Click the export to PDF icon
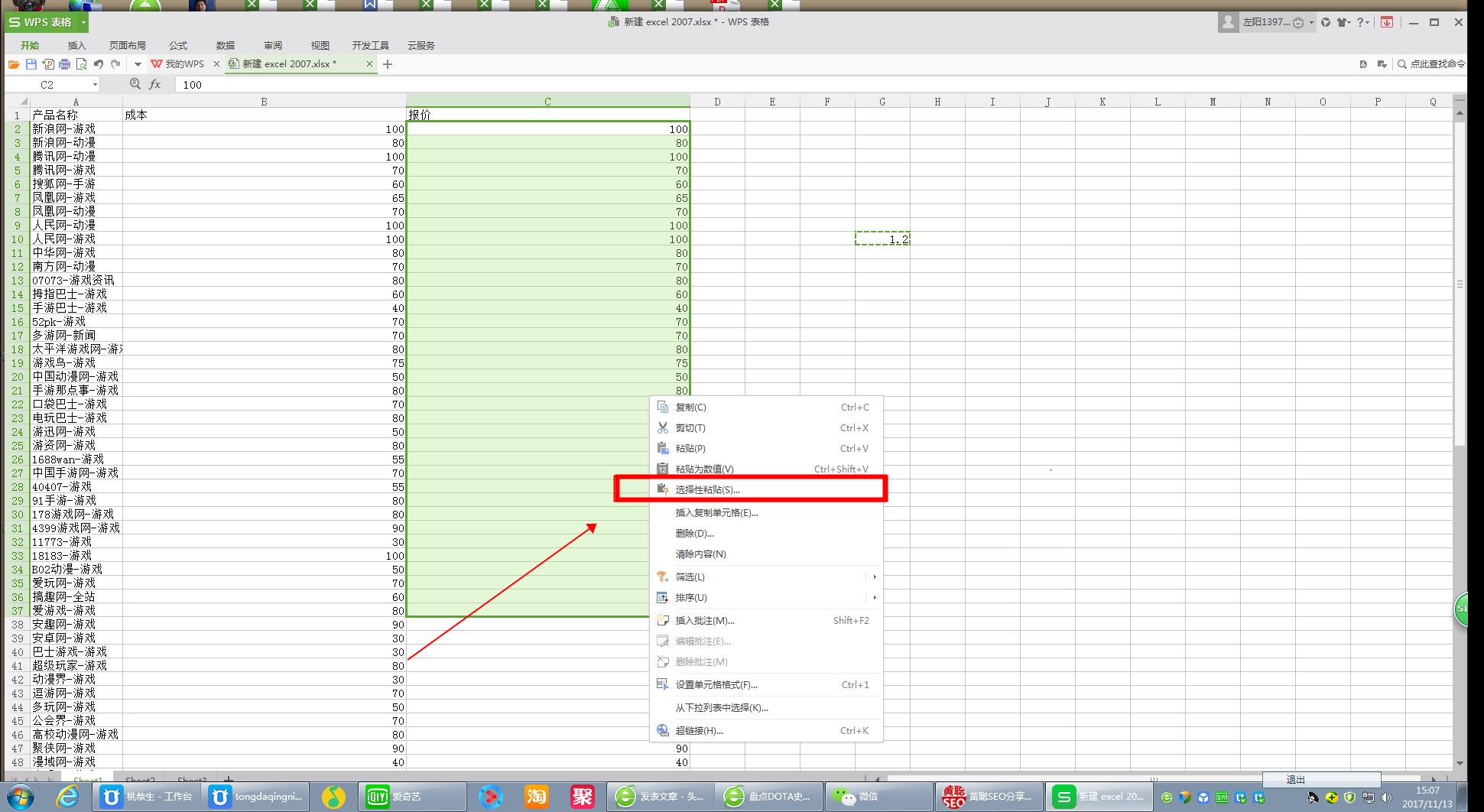 click(x=48, y=64)
